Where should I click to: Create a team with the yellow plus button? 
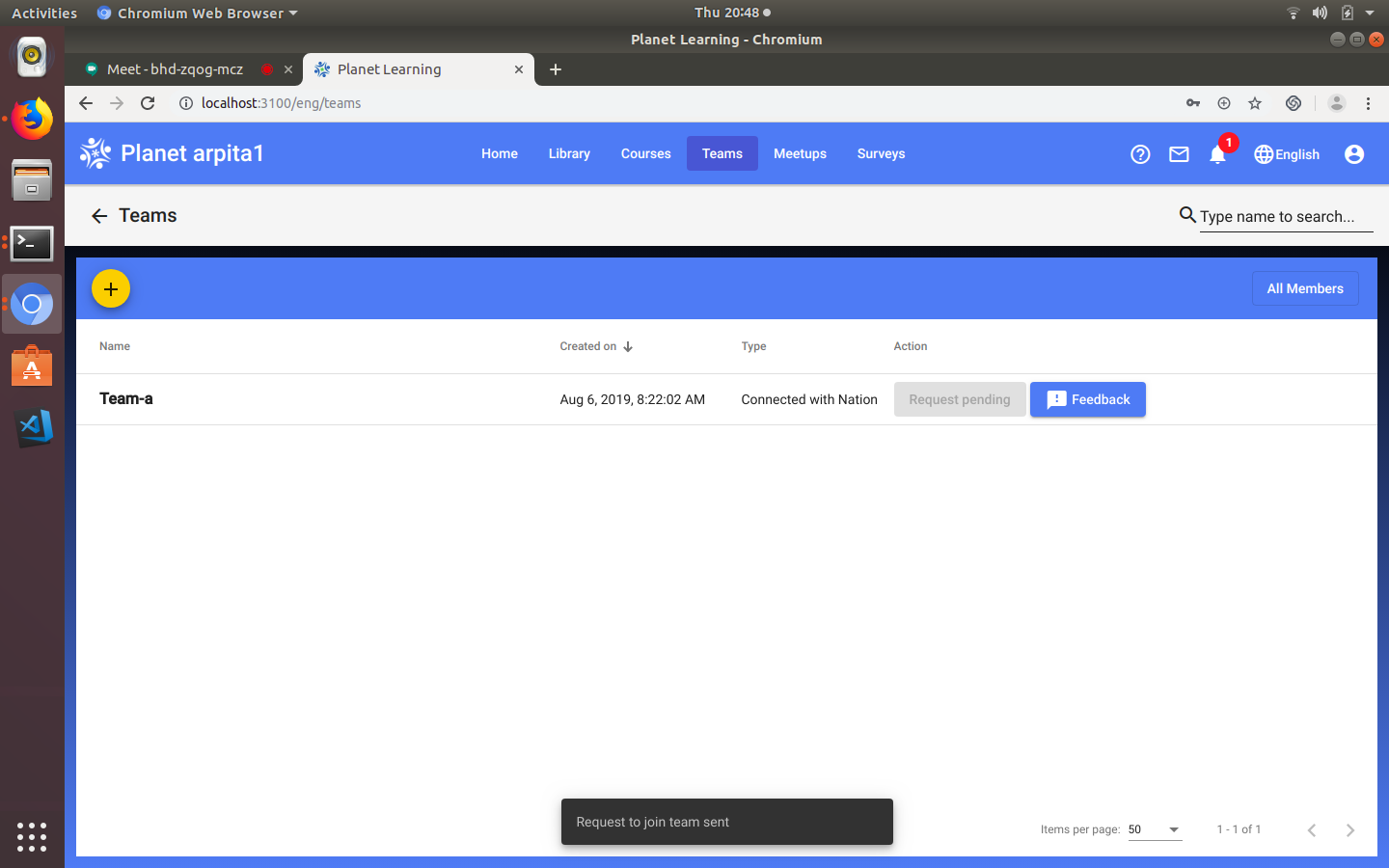(110, 287)
